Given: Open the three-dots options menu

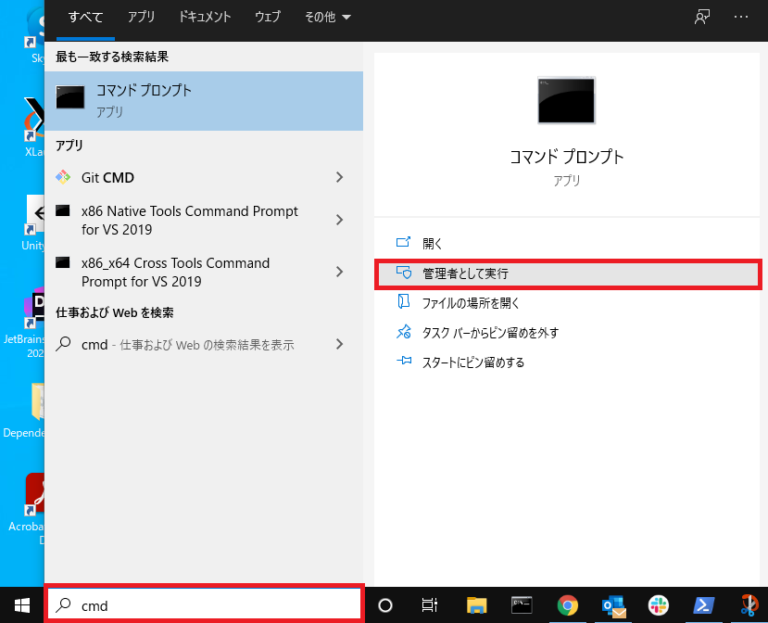Looking at the screenshot, I should (x=741, y=17).
